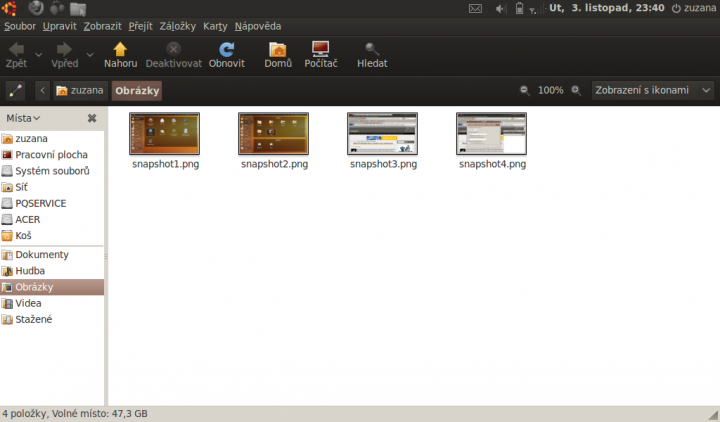Select the Obrázky path bar button
Screen dimensions: 720x422
click(x=137, y=90)
